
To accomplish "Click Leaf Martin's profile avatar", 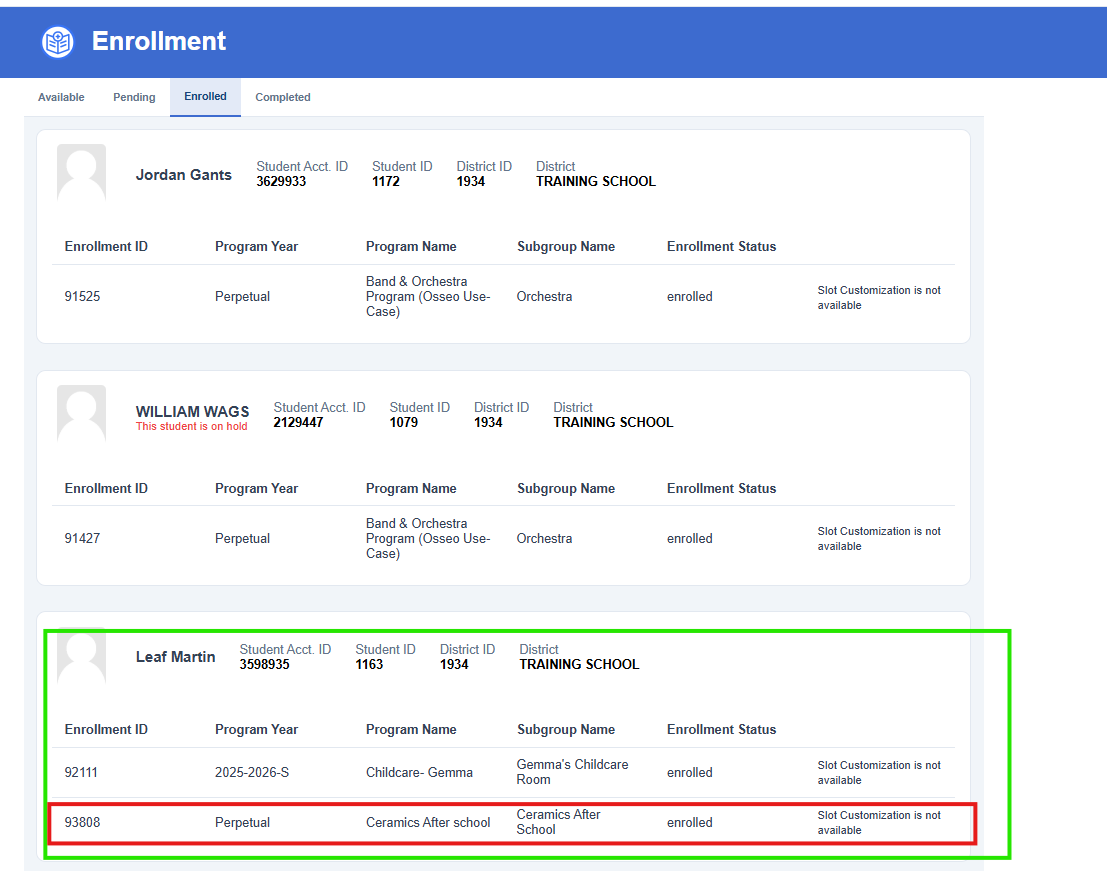I will (81, 656).
